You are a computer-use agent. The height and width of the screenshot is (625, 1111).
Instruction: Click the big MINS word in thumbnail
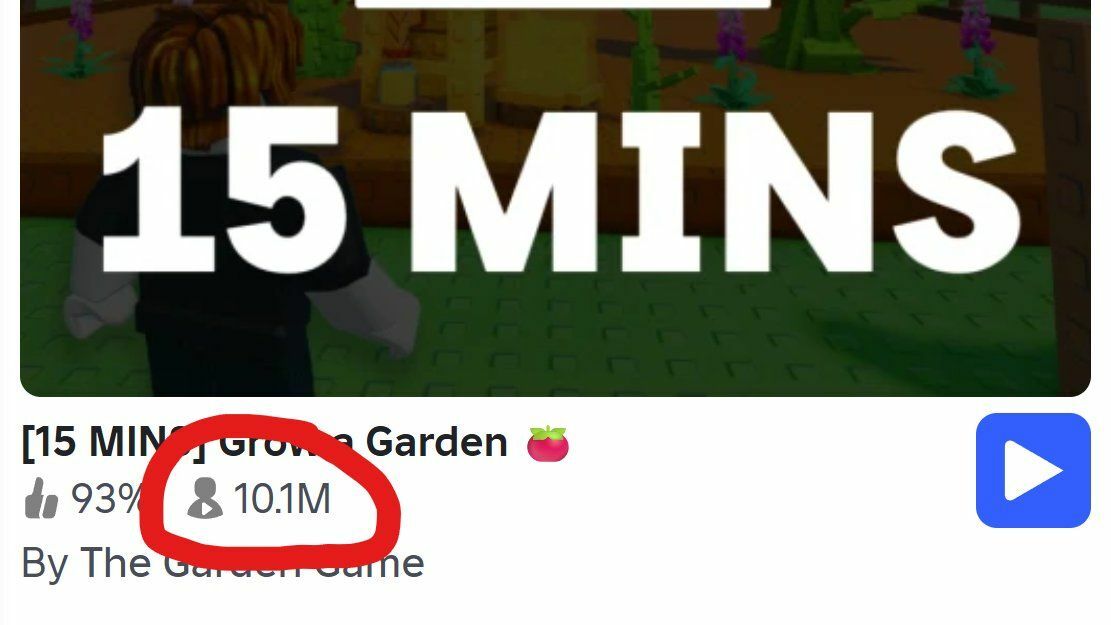pyautogui.click(x=716, y=191)
